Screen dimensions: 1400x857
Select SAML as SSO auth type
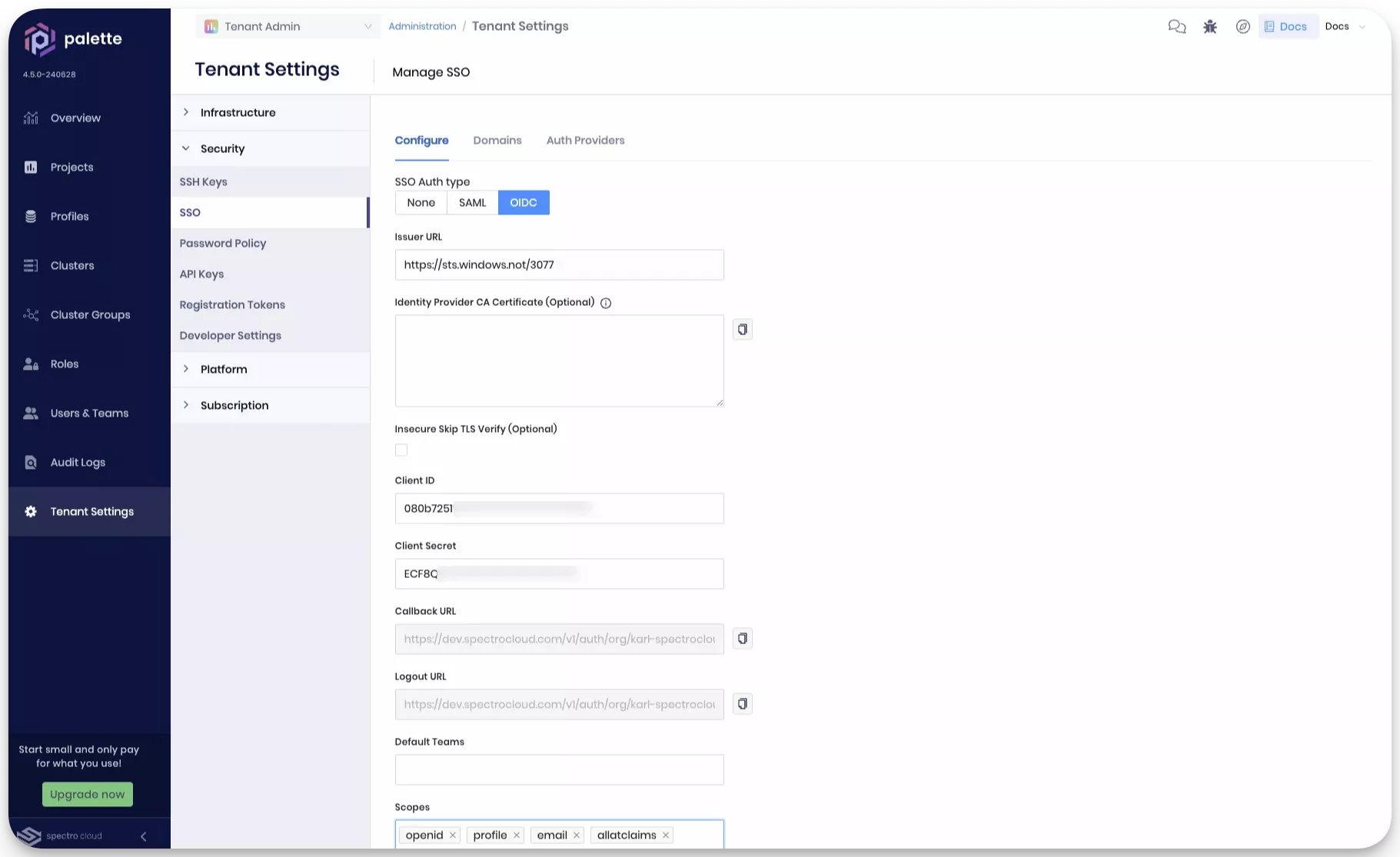pyautogui.click(x=472, y=203)
